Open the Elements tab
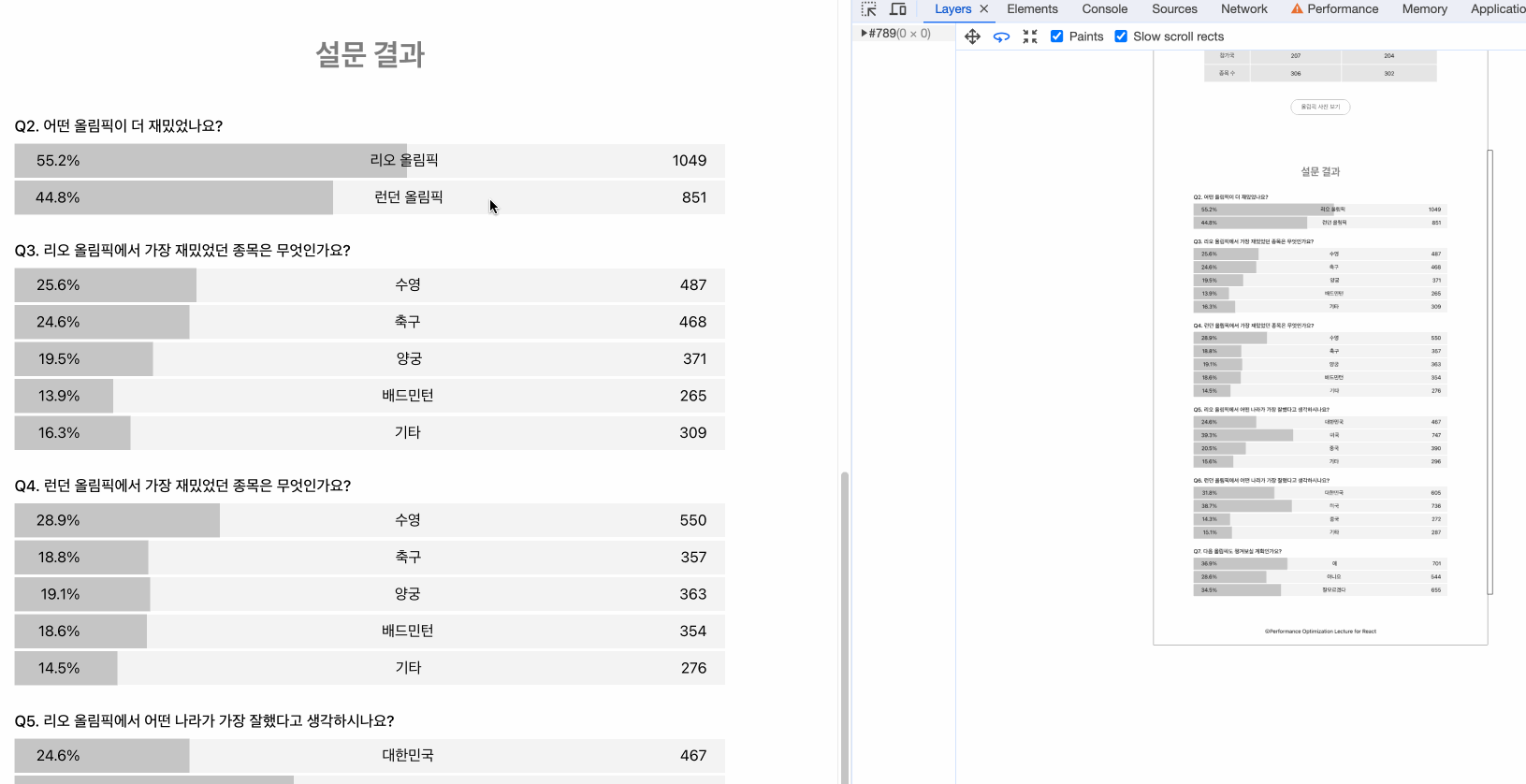The image size is (1526, 784). (x=1032, y=9)
